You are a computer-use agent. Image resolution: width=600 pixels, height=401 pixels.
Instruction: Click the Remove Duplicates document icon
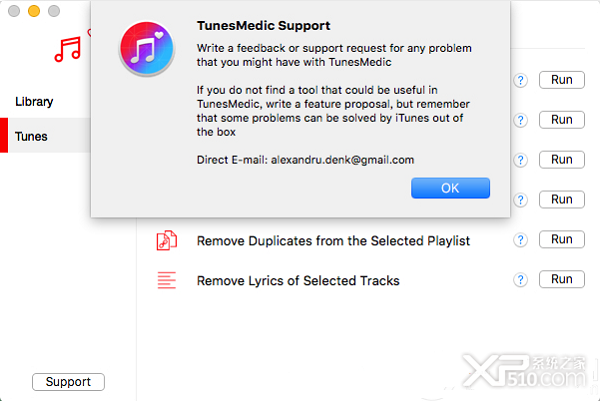point(166,240)
